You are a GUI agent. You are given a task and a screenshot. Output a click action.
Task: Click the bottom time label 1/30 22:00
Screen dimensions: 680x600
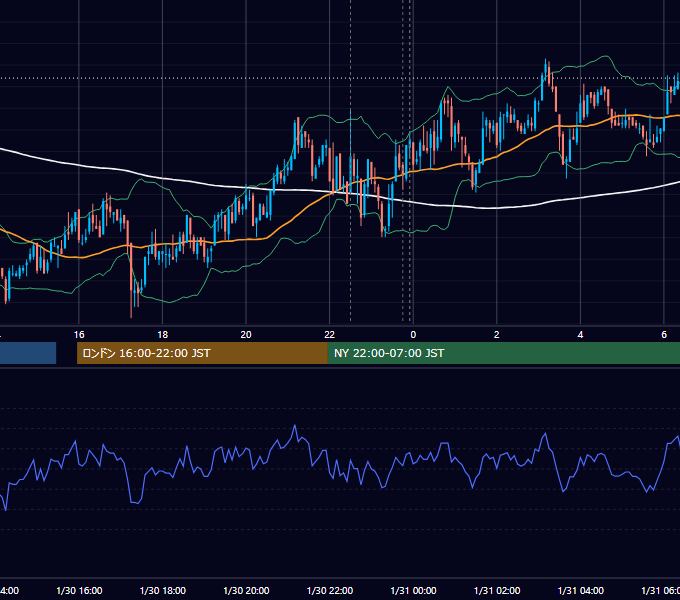[330, 590]
